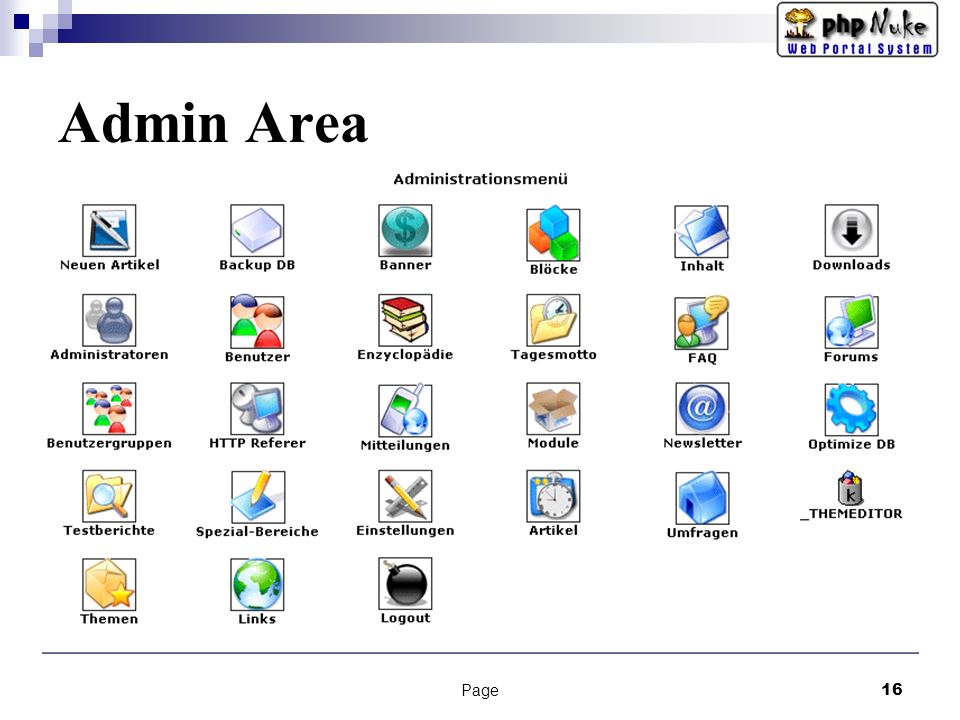This screenshot has height=720, width=960.
Task: Open the Einstellungen tools icon
Action: pos(405,497)
